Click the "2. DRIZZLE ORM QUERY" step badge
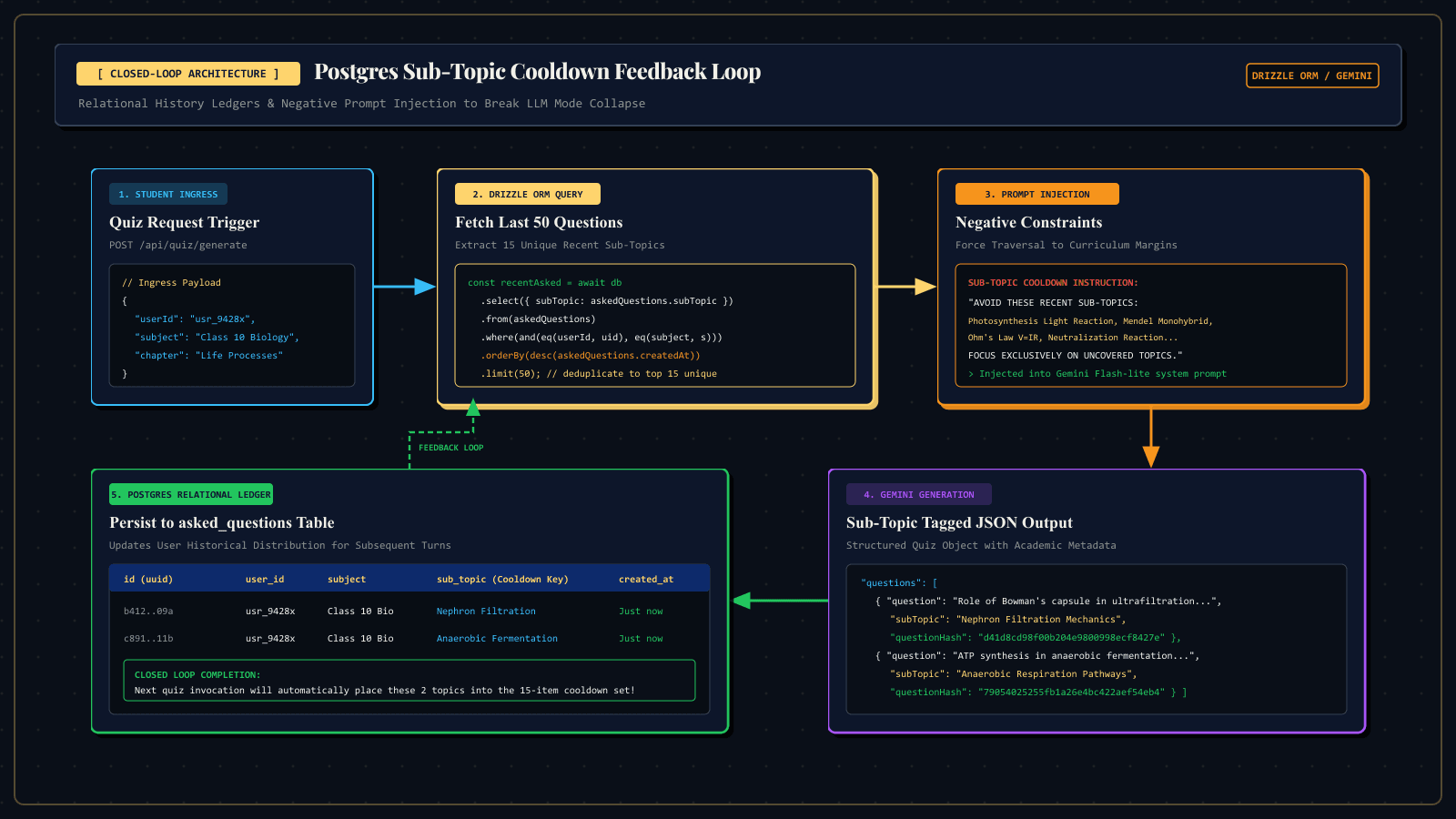The height and width of the screenshot is (819, 1456). [528, 194]
